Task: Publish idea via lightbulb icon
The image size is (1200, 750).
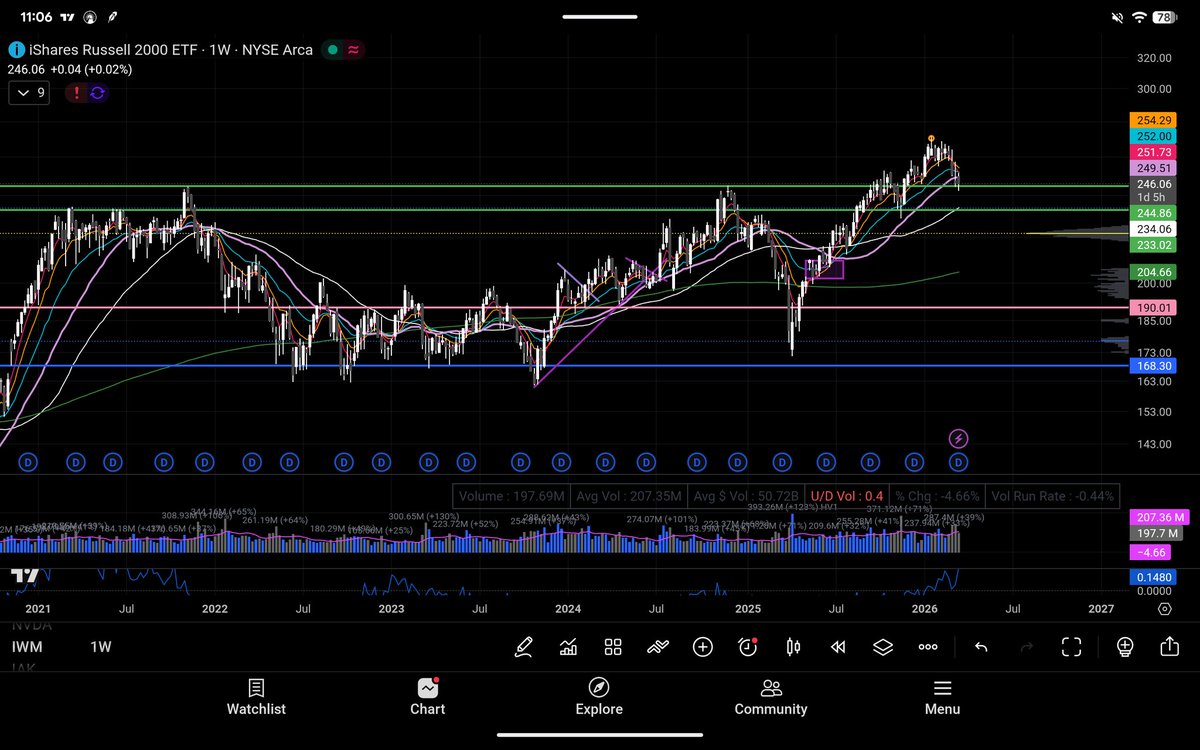Action: 1125,647
